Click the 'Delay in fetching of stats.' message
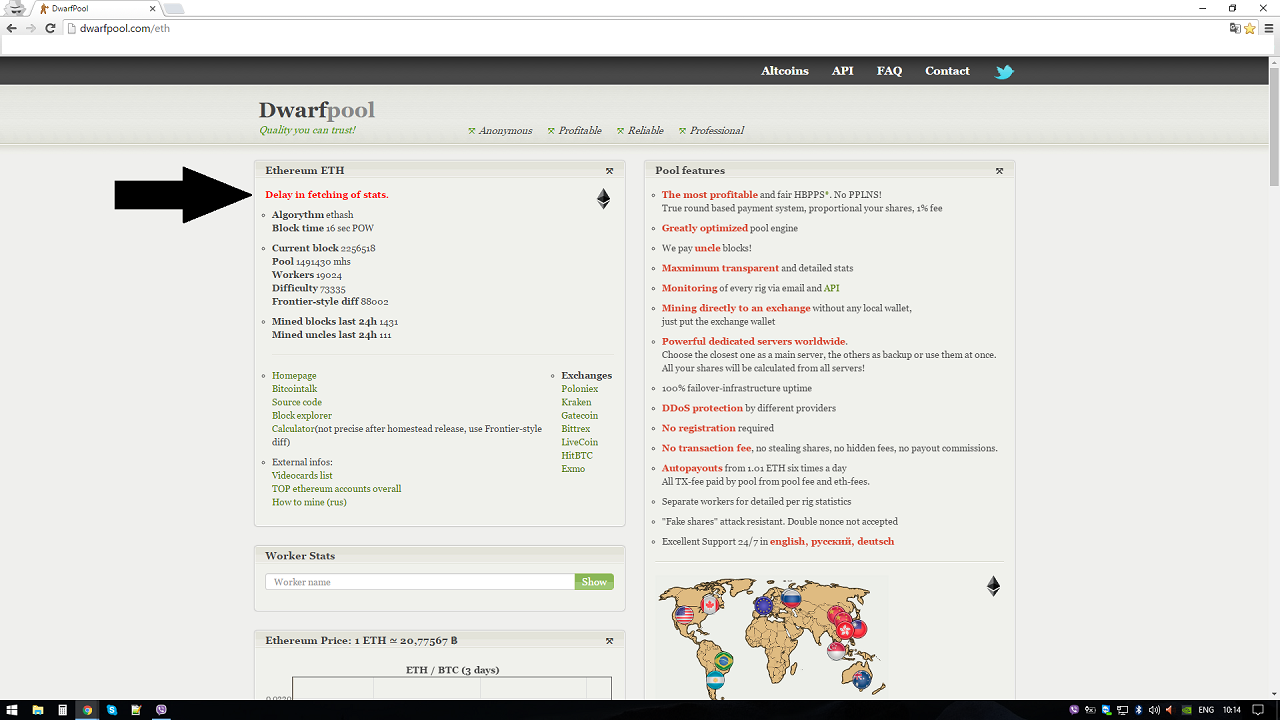Screen dimensions: 1280x720 pos(327,195)
